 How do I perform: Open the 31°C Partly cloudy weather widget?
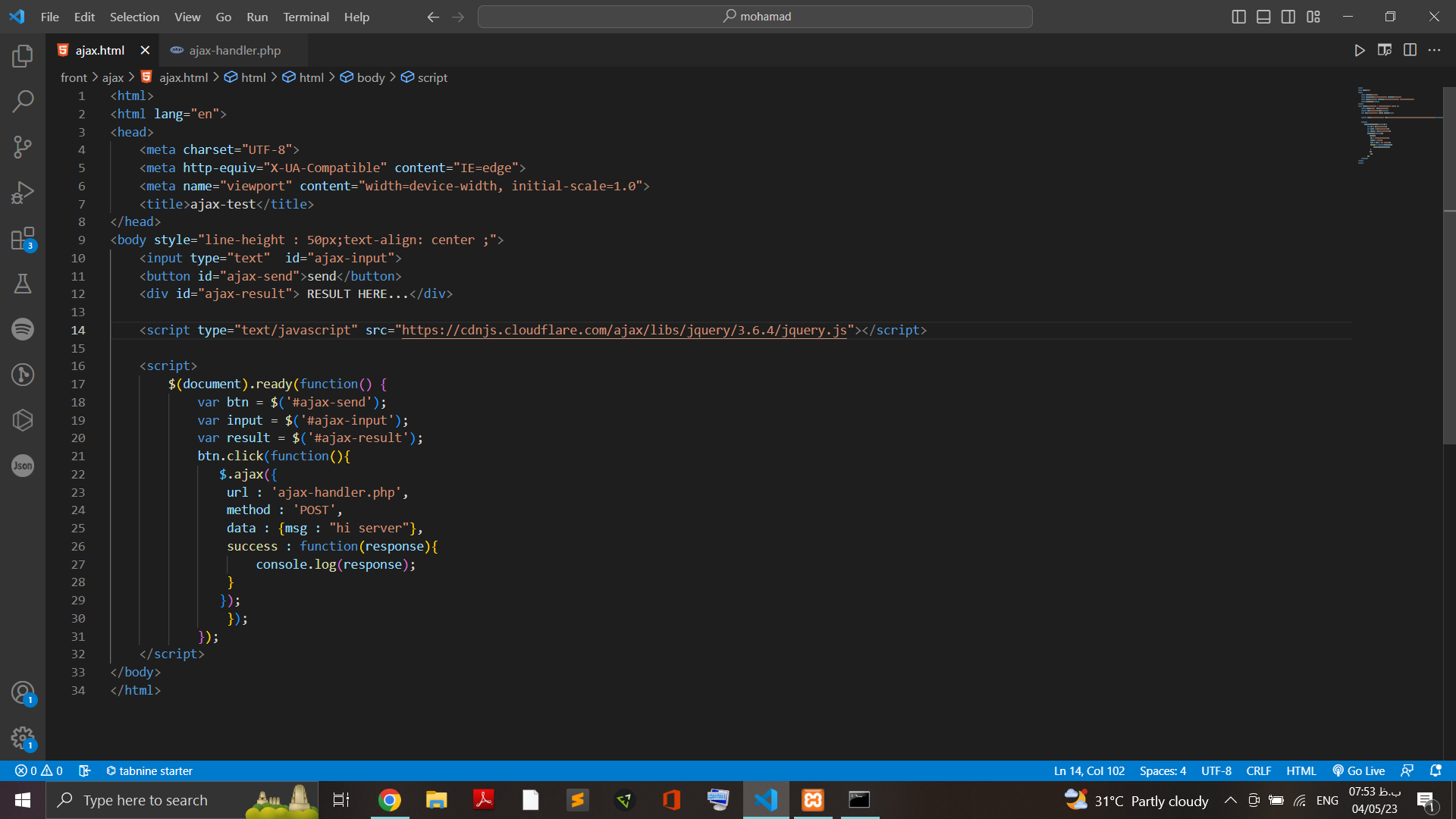[1137, 801]
